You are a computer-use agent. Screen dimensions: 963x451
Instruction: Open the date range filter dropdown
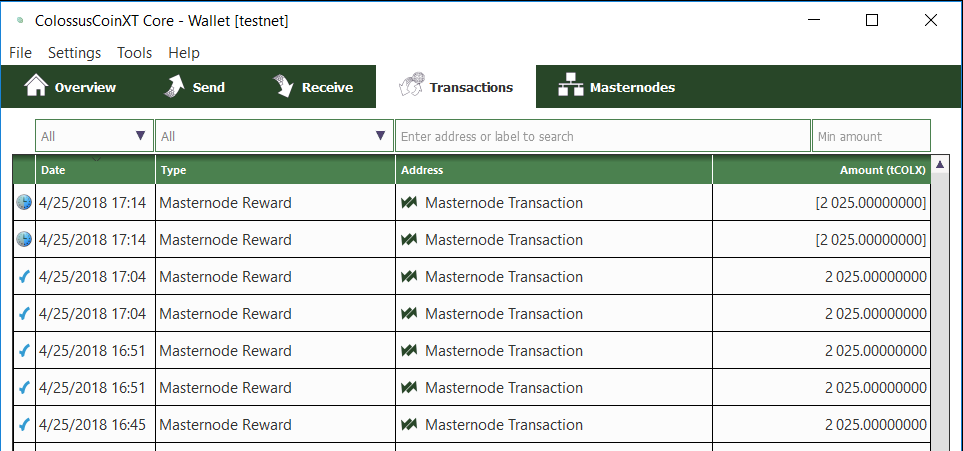(95, 136)
